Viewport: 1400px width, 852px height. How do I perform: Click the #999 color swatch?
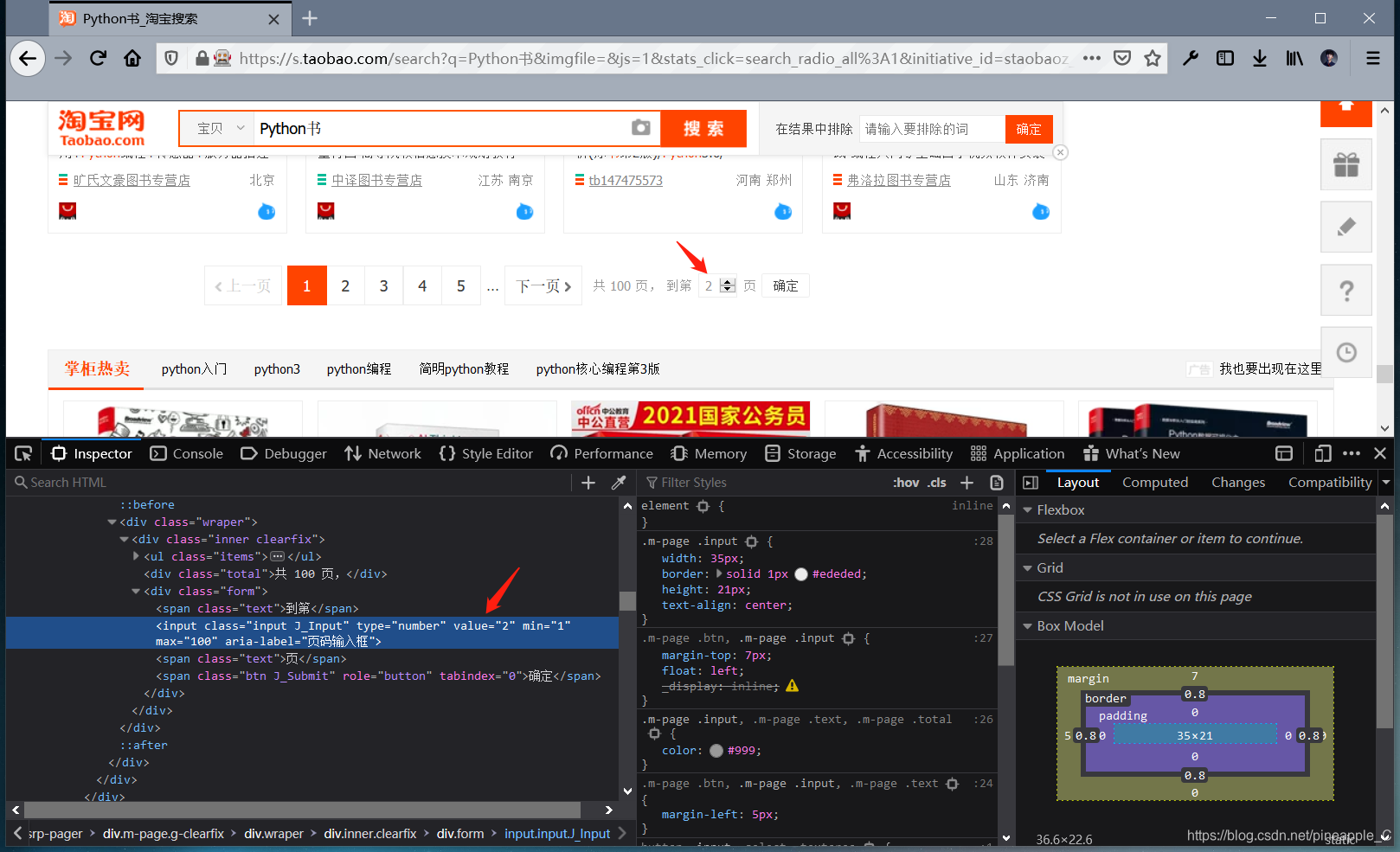click(x=716, y=751)
